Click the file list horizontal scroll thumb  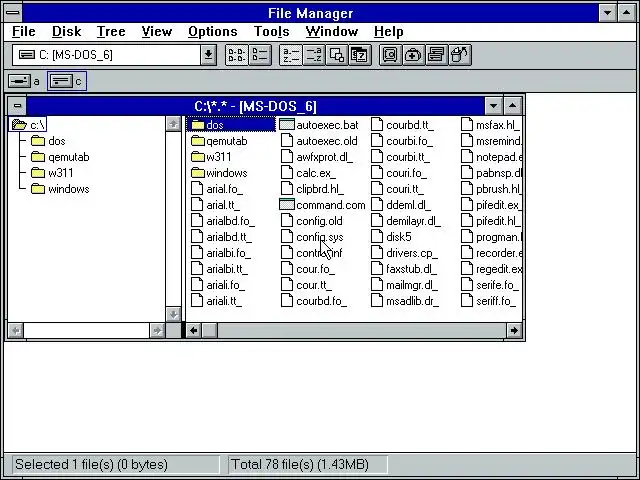(x=210, y=330)
